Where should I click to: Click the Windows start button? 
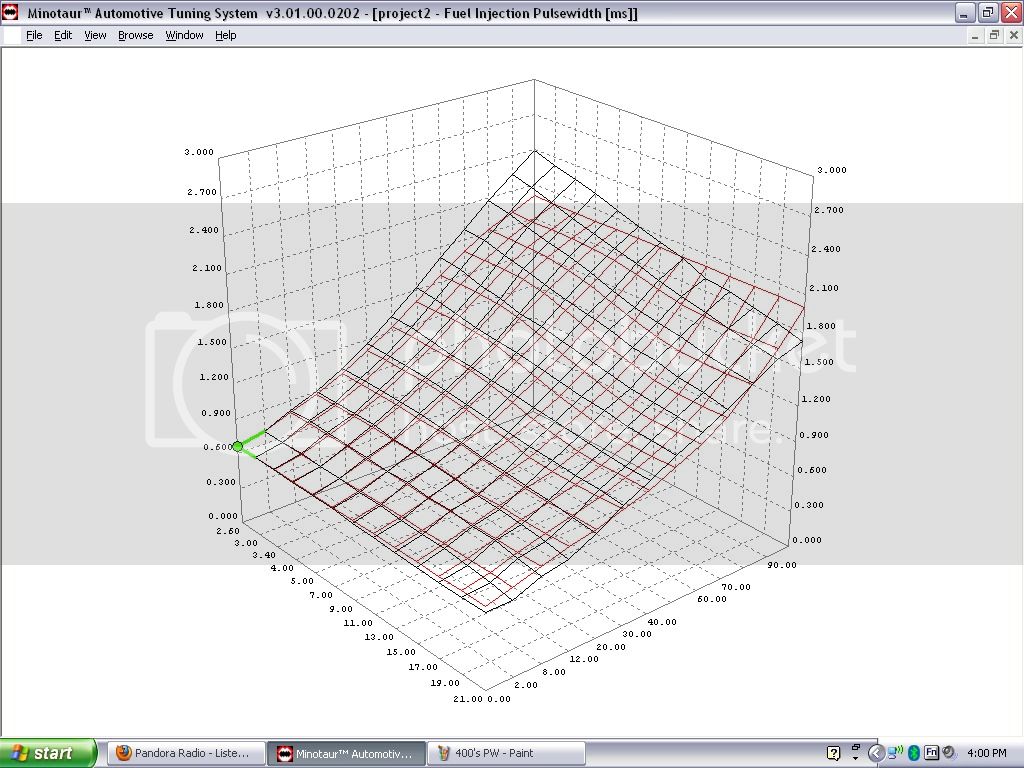(x=48, y=753)
